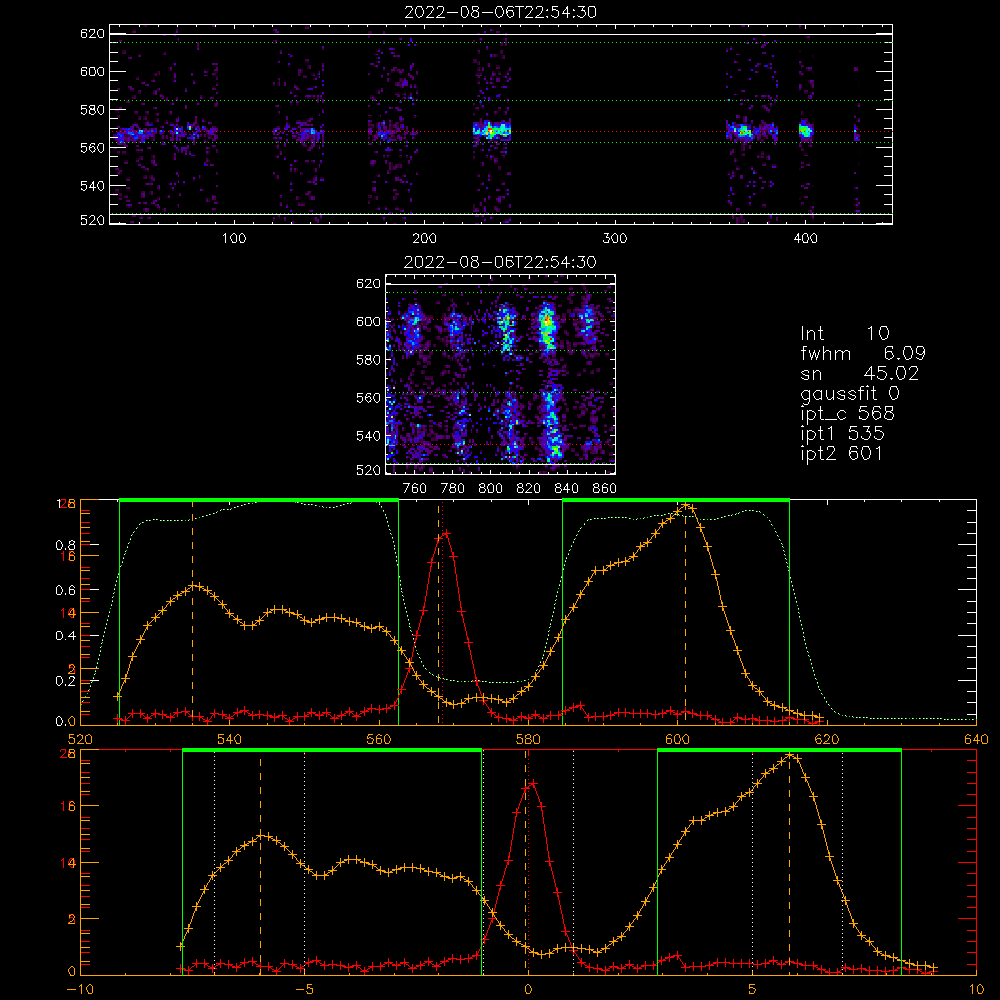Click left thick green bar atop third plot
The image size is (1000, 1000).
pos(259,500)
